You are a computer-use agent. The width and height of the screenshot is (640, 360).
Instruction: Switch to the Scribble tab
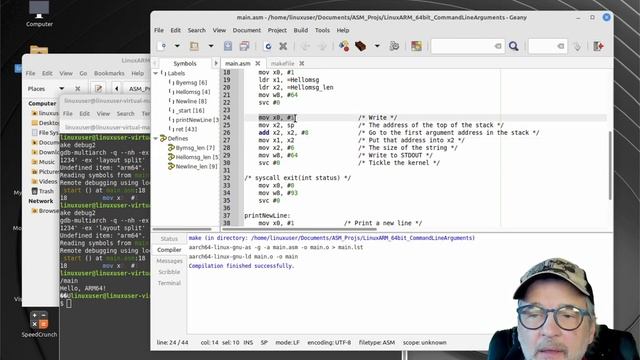[x=169, y=272]
